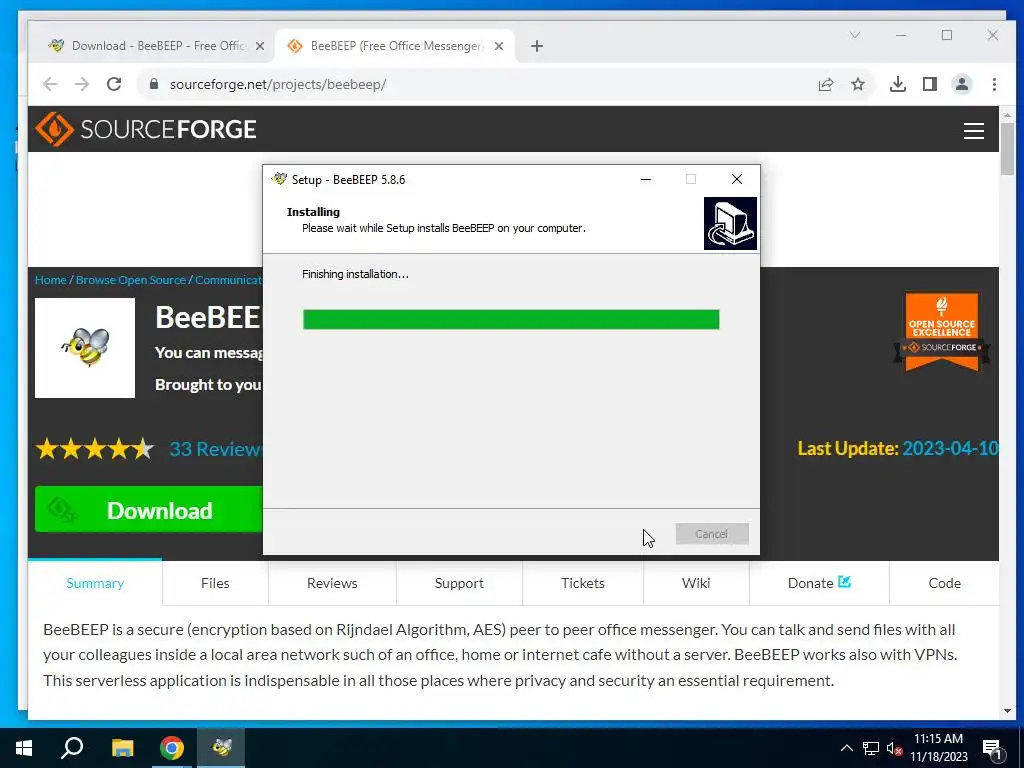Click the installation progress bar
Viewport: 1024px width, 768px height.
pyautogui.click(x=511, y=319)
